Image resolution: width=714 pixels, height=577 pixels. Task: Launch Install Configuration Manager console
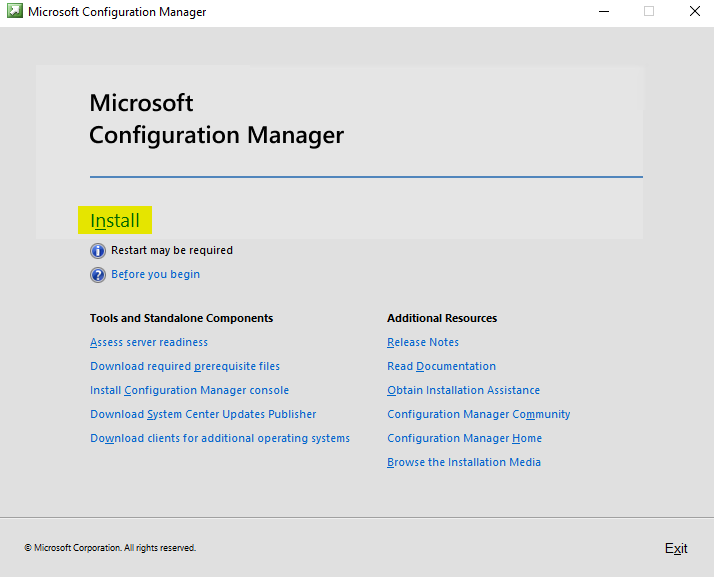tap(189, 391)
